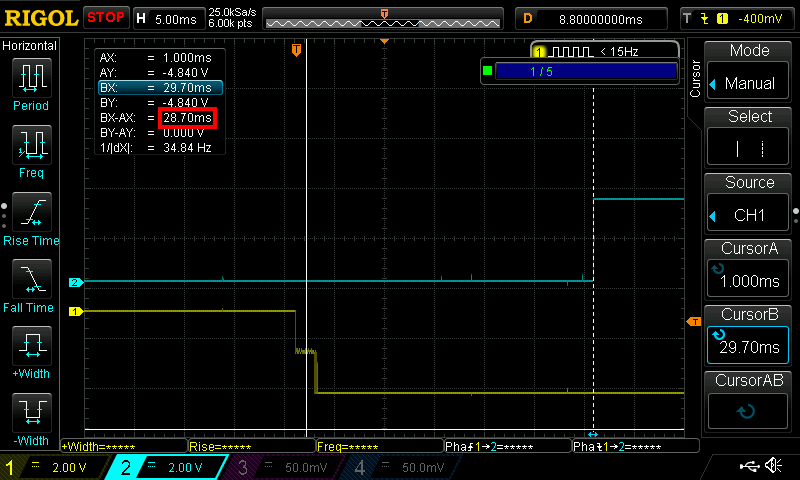Image resolution: width=800 pixels, height=480 pixels.
Task: Select the CursorAB softkey
Action: (x=748, y=411)
